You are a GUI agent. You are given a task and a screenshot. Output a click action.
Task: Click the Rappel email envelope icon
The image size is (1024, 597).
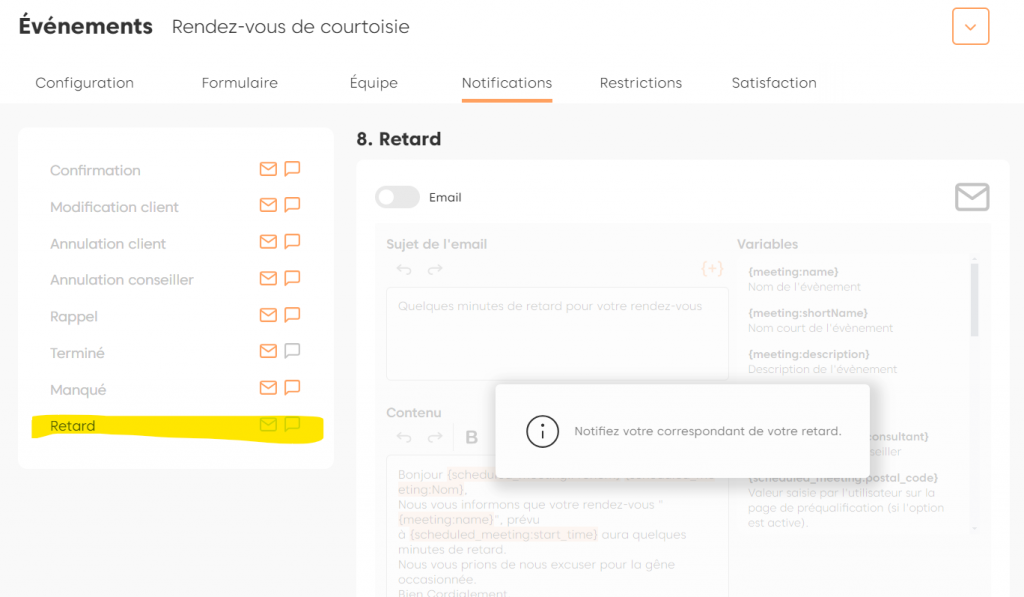[268, 315]
